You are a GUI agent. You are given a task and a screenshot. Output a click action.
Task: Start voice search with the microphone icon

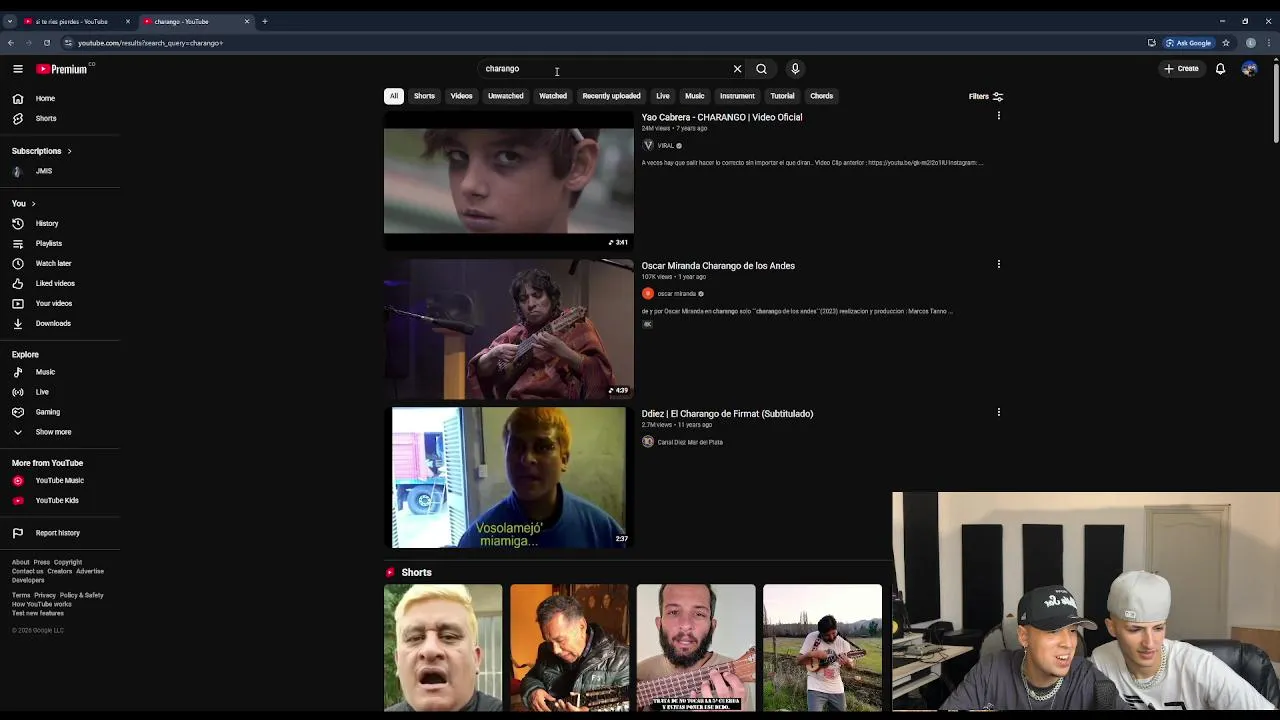pos(795,69)
